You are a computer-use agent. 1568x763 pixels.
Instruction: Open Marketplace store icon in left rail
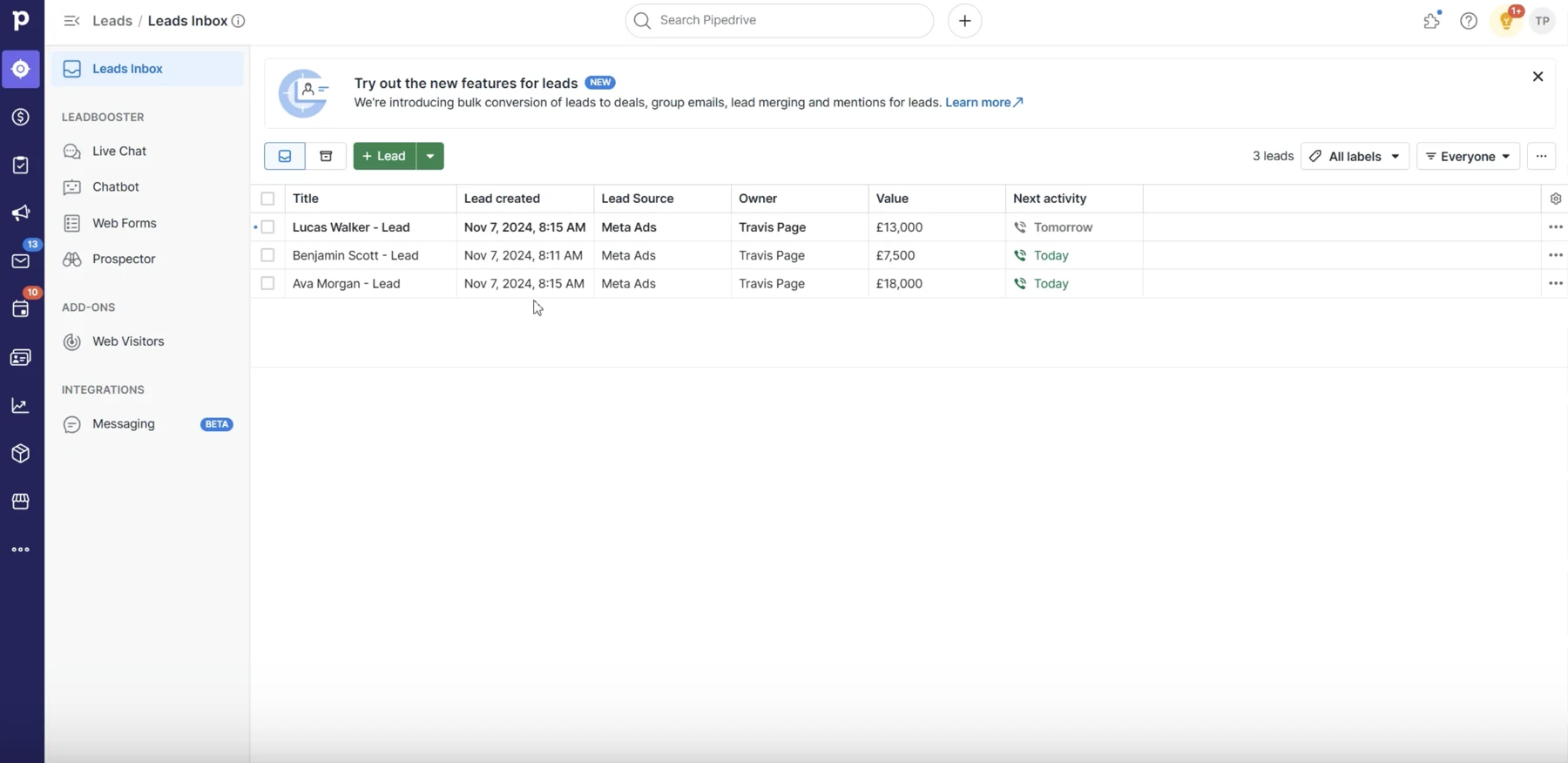coord(21,501)
